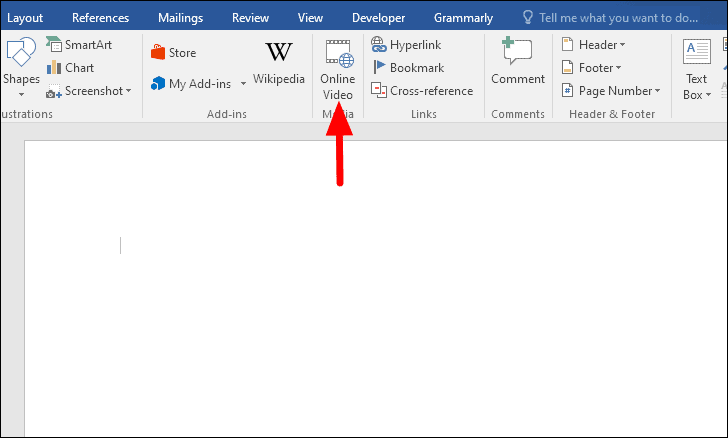Click the Comments group label

pyautogui.click(x=518, y=114)
